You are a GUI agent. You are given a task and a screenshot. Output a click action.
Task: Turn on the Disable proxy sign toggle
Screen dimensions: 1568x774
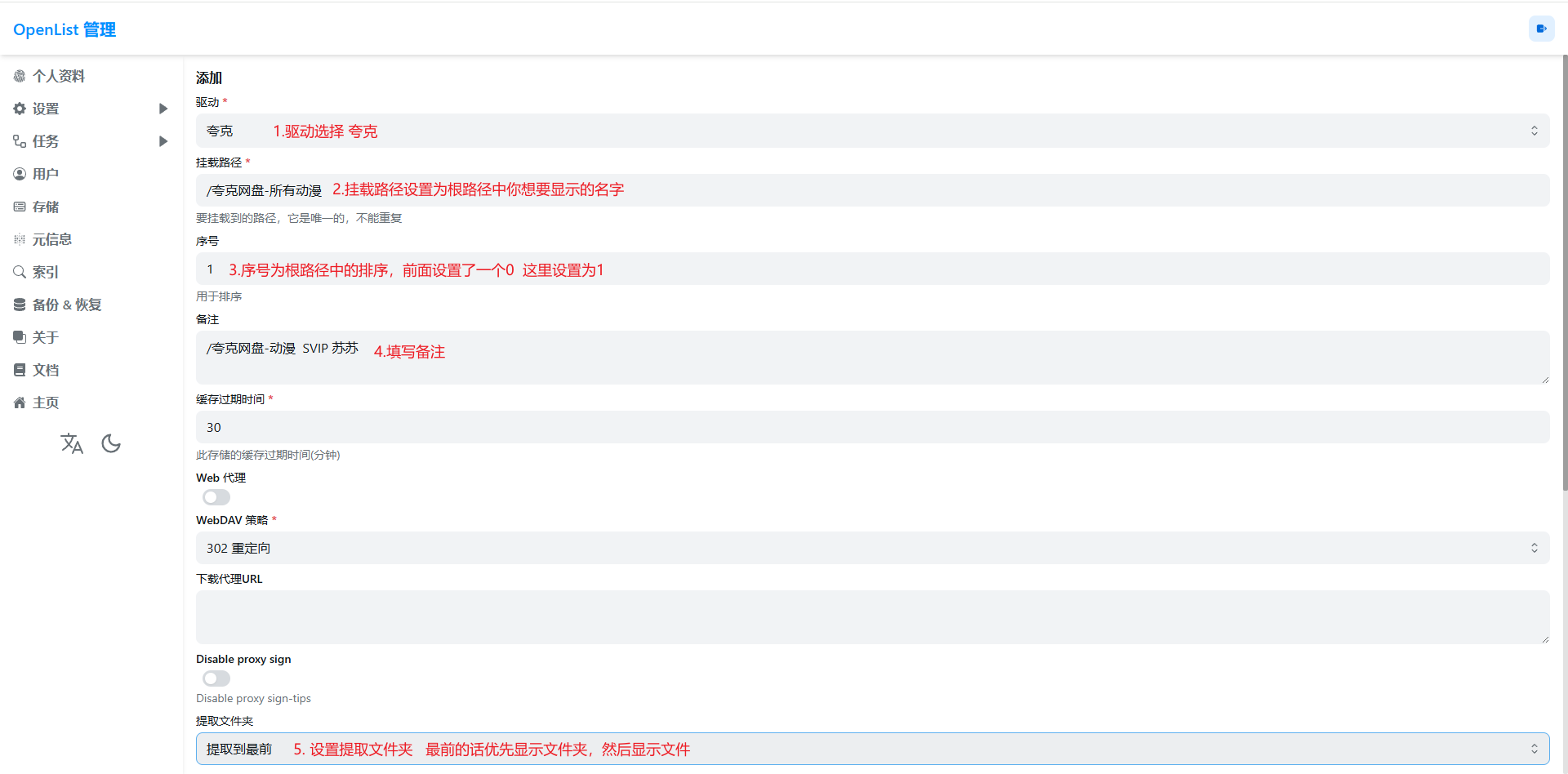tap(216, 678)
